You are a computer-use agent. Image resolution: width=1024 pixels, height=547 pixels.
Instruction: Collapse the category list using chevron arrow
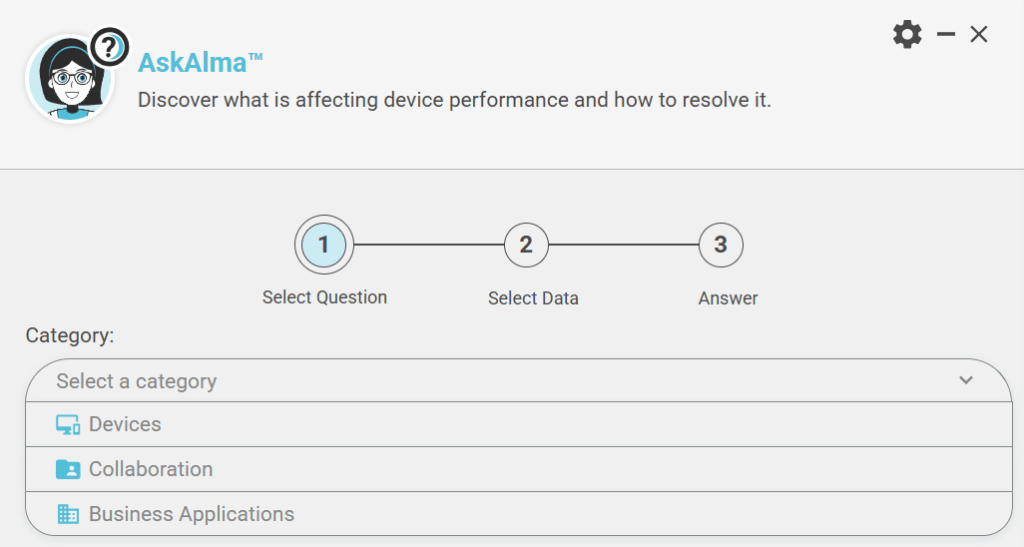966,380
